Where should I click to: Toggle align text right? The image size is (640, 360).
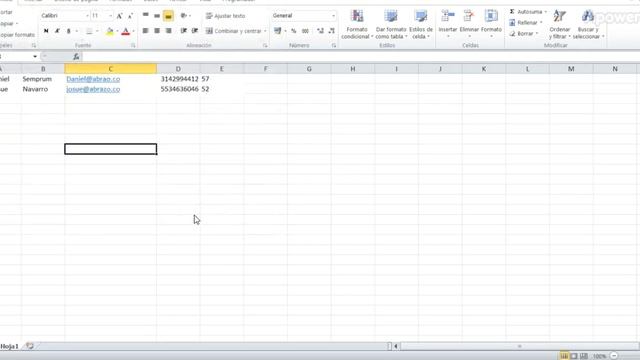pyautogui.click(x=168, y=31)
